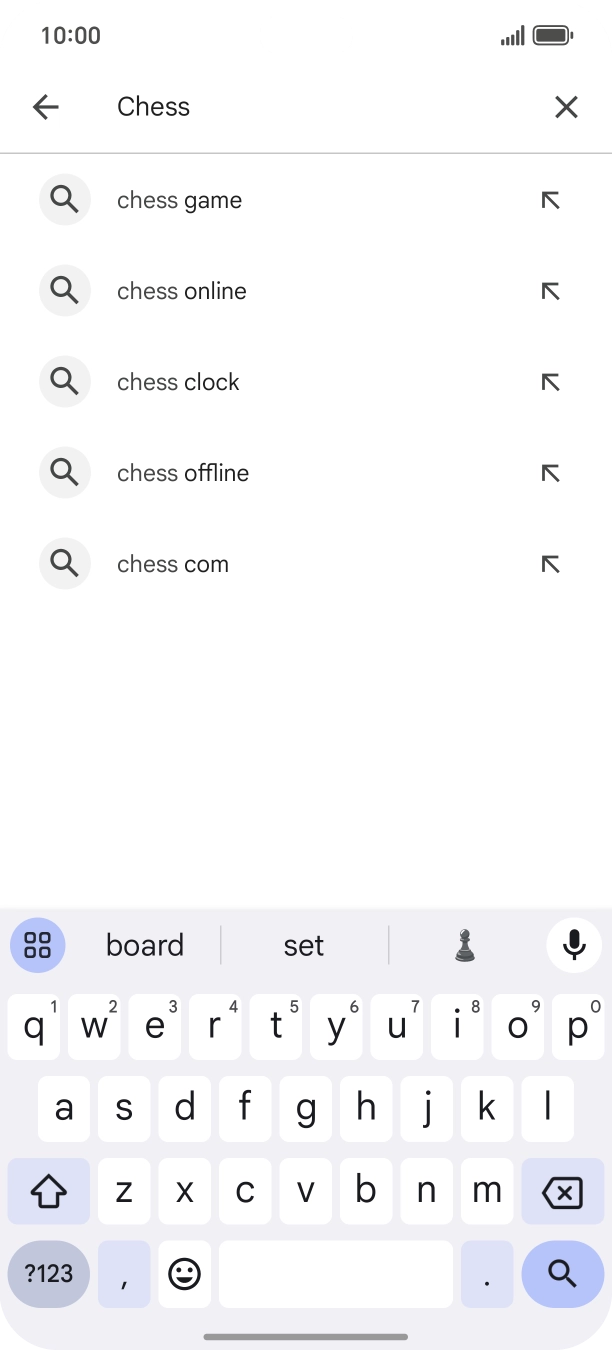Select the chess clock suggestion
612x1350 pixels.
pos(178,381)
